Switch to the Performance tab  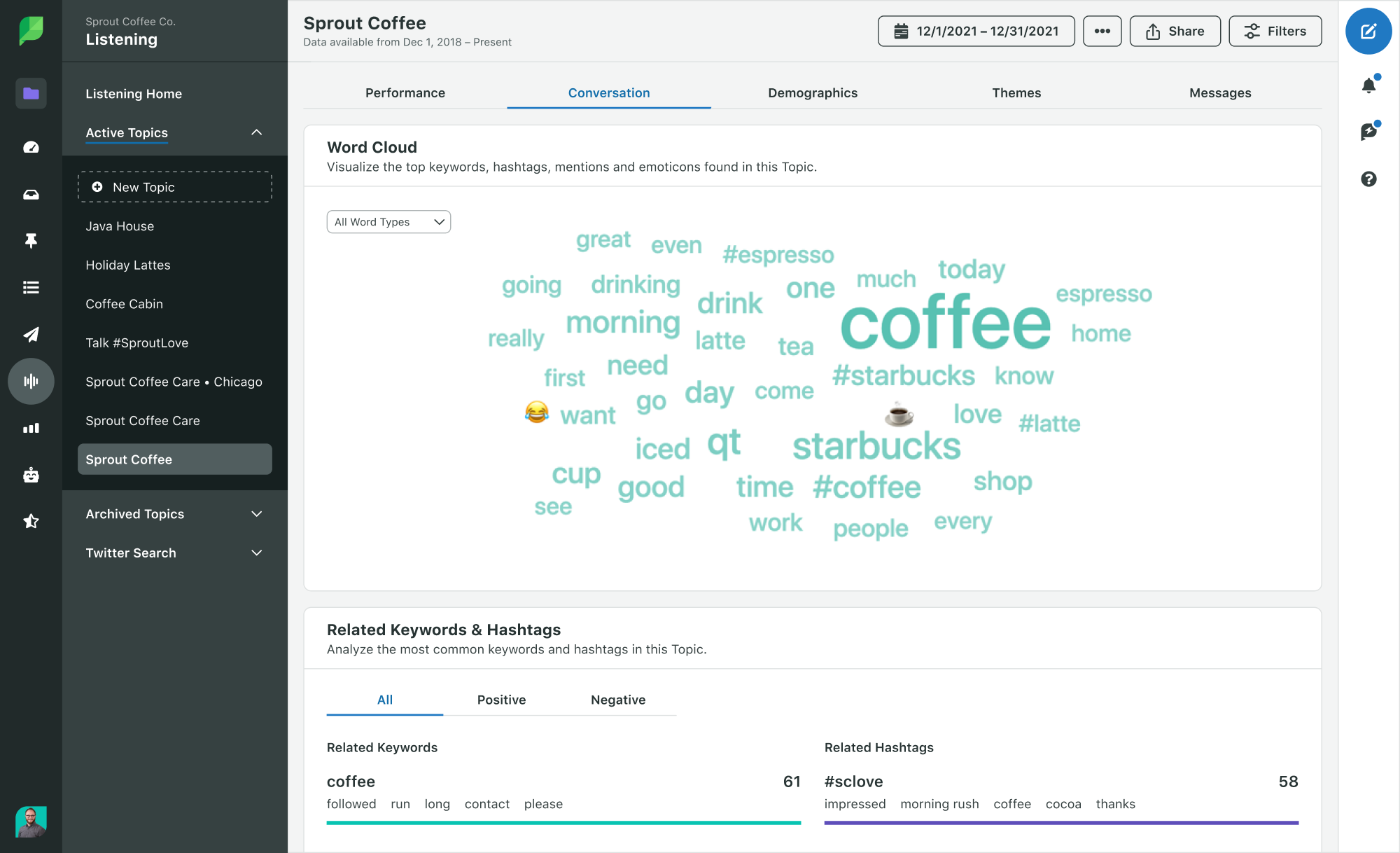405,92
